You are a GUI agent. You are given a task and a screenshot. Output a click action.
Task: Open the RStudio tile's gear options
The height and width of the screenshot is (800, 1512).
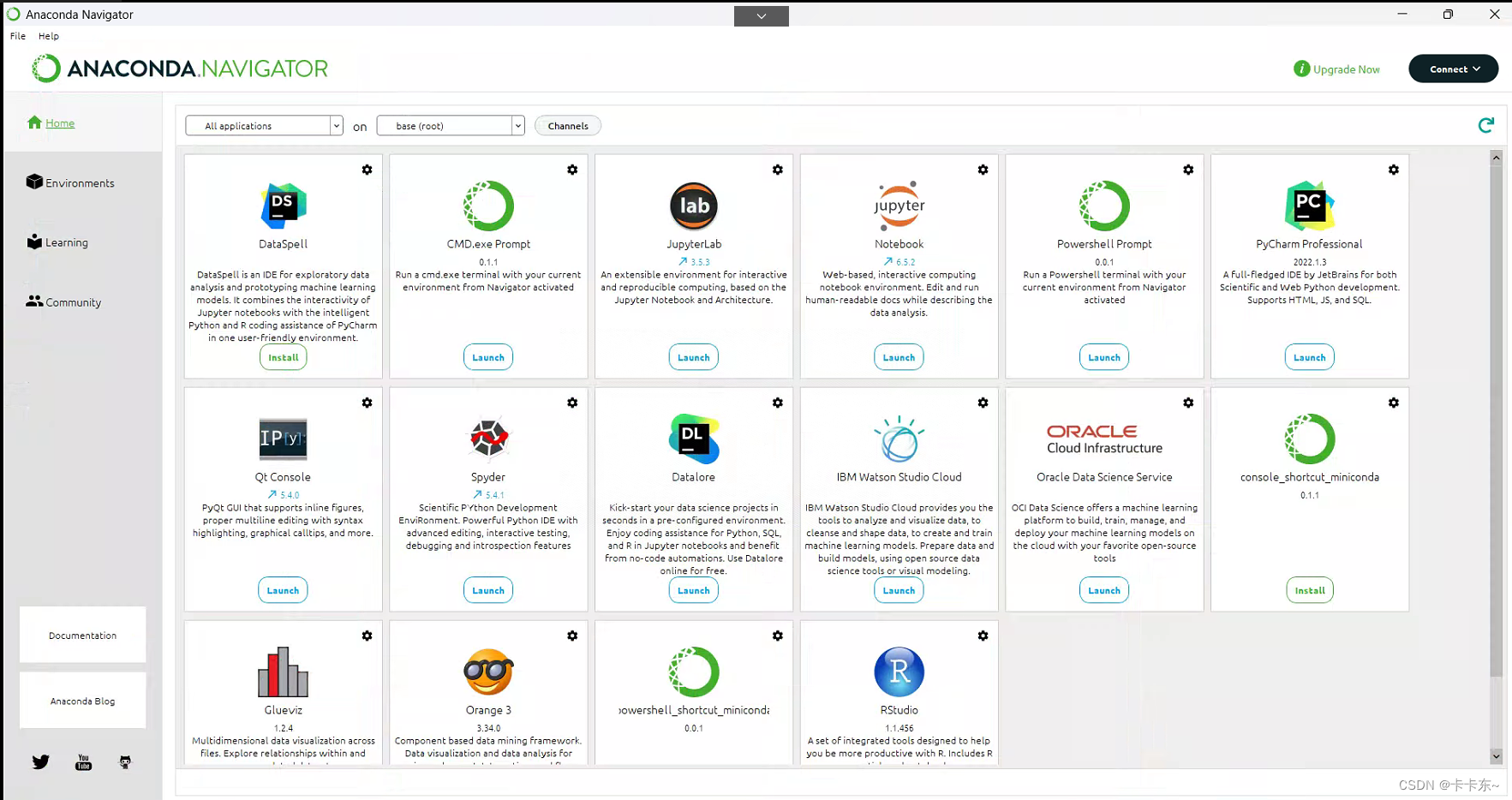pos(983,636)
